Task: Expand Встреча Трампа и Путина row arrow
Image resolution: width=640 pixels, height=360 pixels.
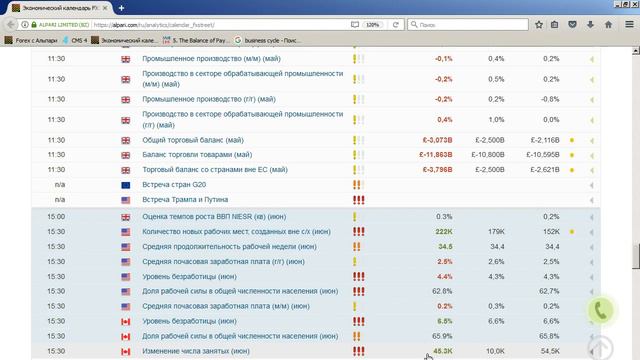Action: tap(591, 200)
